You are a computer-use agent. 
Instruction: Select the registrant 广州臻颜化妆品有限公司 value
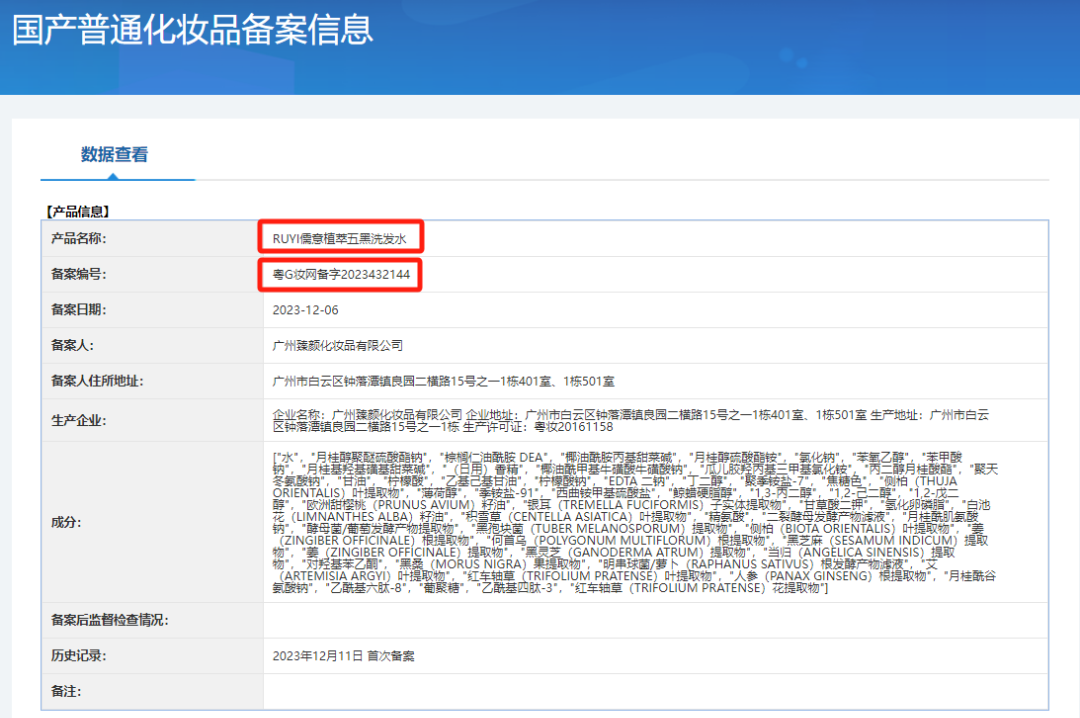[x=337, y=345]
